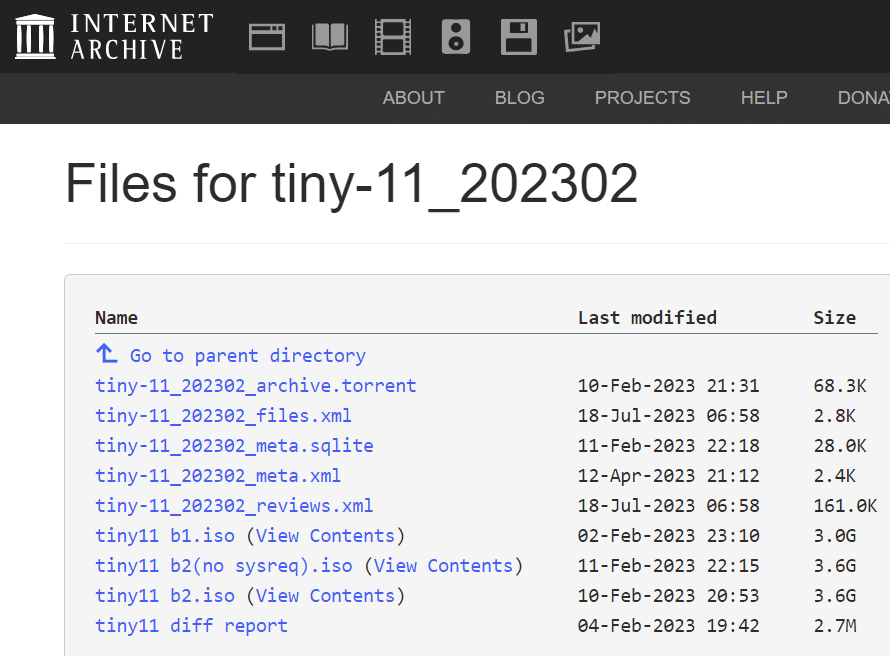
Task: Open the BLOG menu item
Action: pos(519,98)
